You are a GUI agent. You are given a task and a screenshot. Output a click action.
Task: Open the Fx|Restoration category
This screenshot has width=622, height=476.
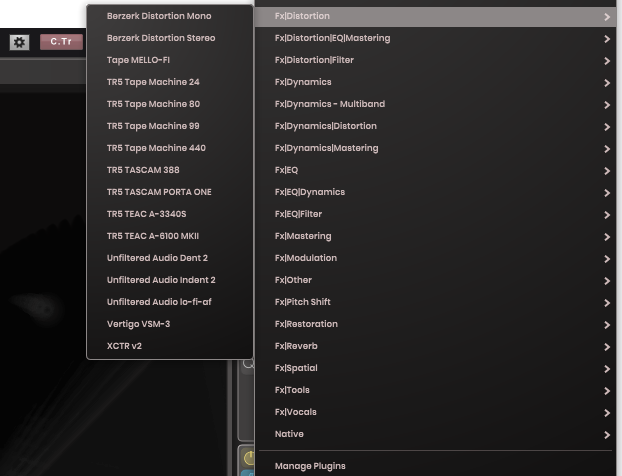coord(436,325)
